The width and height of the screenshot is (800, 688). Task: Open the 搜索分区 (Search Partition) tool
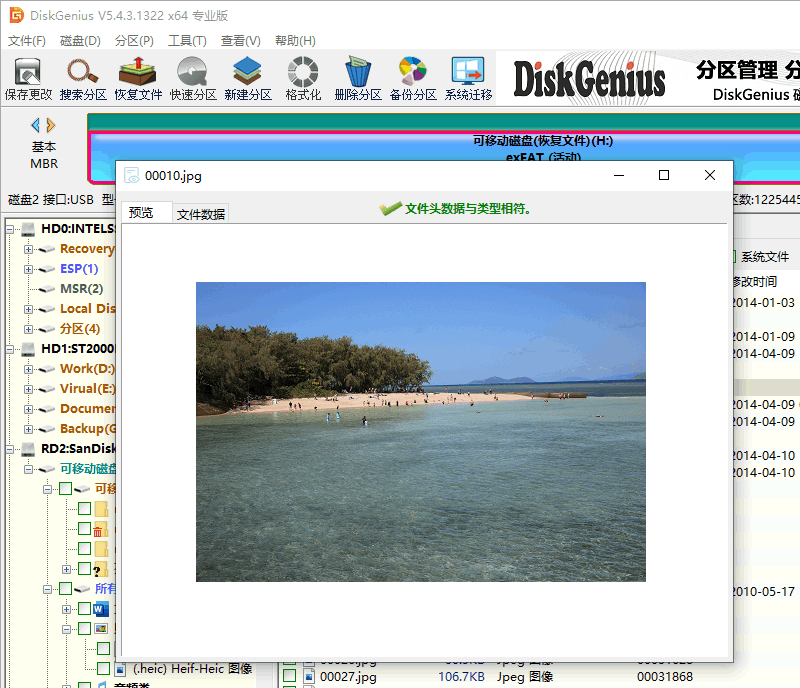pyautogui.click(x=80, y=75)
